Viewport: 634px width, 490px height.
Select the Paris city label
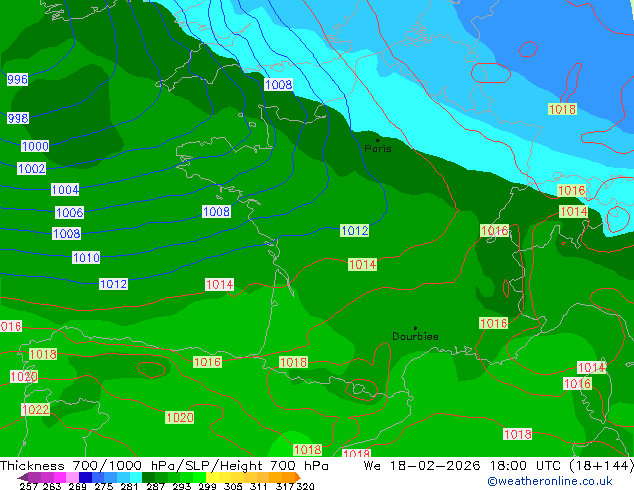pyautogui.click(x=378, y=148)
